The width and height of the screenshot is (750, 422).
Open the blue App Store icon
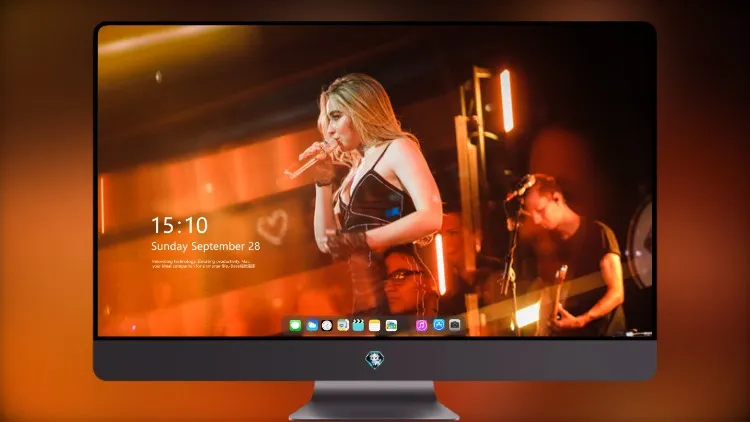coord(439,325)
